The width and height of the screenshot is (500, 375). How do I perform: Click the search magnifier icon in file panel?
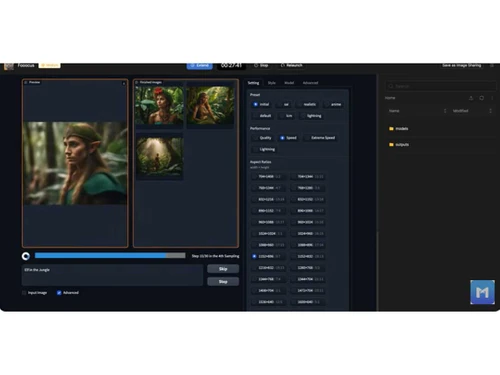click(x=391, y=86)
